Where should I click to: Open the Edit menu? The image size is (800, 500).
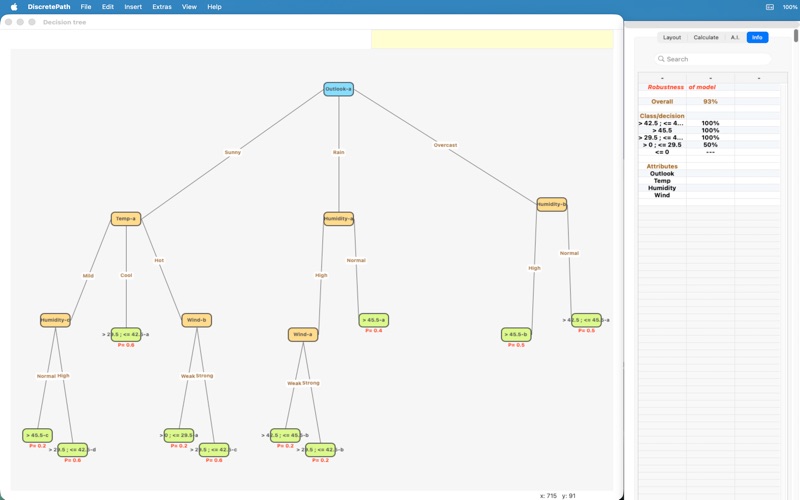coord(108,7)
